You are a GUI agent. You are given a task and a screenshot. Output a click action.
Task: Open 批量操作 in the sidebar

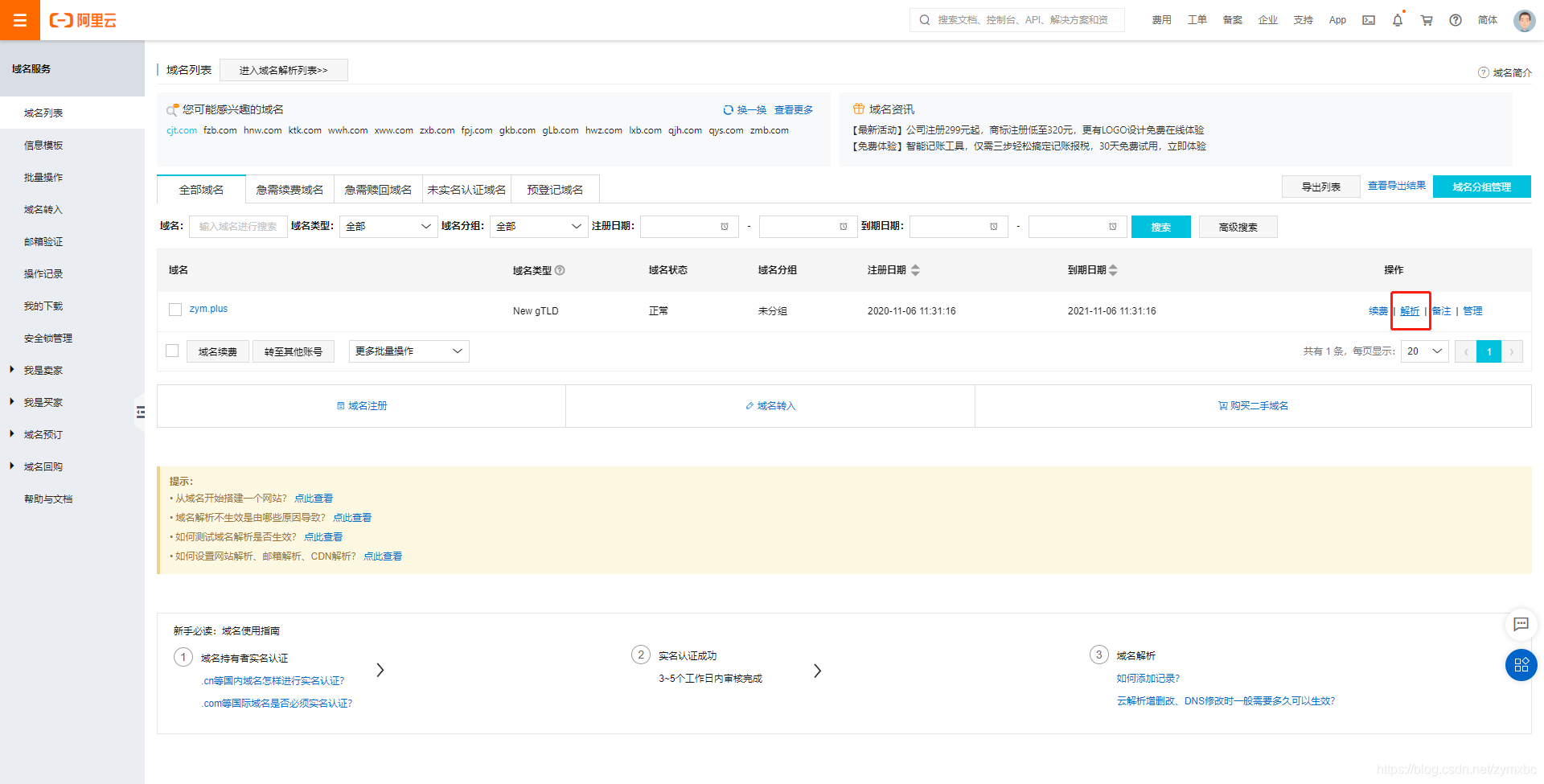click(43, 177)
